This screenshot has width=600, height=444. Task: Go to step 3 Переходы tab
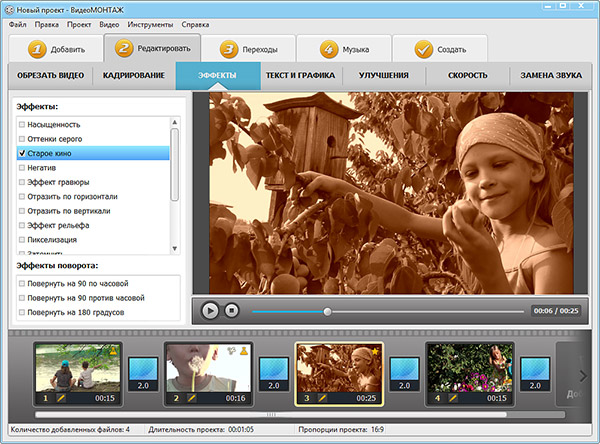coord(248,49)
